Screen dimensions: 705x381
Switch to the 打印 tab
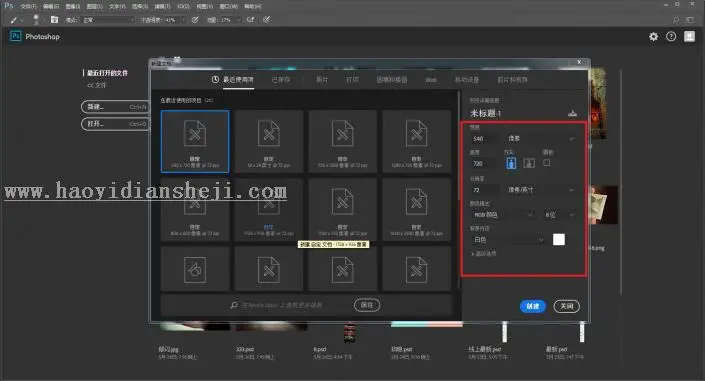[x=352, y=80]
